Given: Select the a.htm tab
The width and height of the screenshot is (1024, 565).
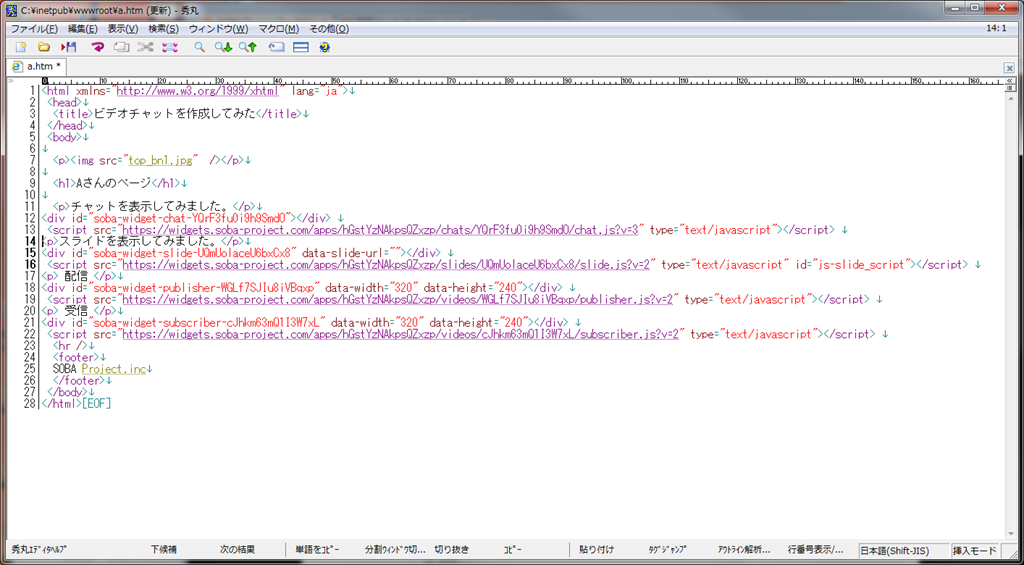Looking at the screenshot, I should [37, 66].
